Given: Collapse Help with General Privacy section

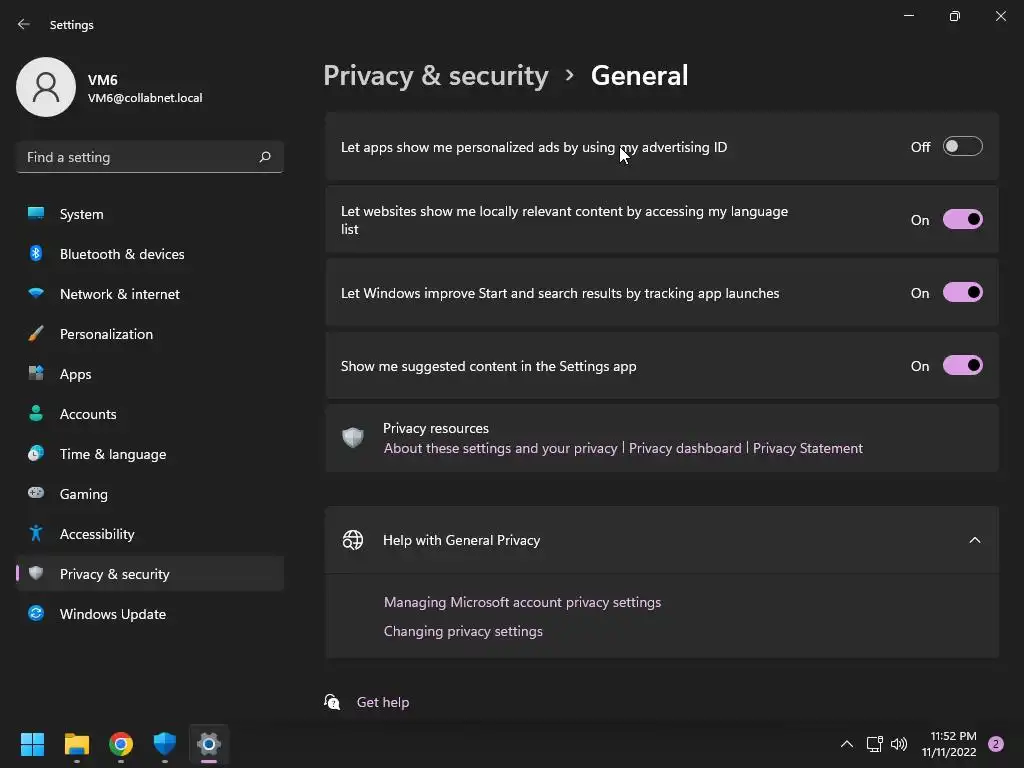Looking at the screenshot, I should pos(974,540).
